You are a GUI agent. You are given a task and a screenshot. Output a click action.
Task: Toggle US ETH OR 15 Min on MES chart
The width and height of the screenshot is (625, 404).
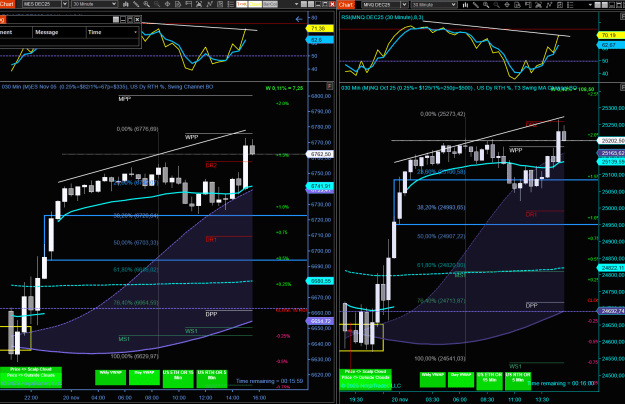pyautogui.click(x=178, y=379)
